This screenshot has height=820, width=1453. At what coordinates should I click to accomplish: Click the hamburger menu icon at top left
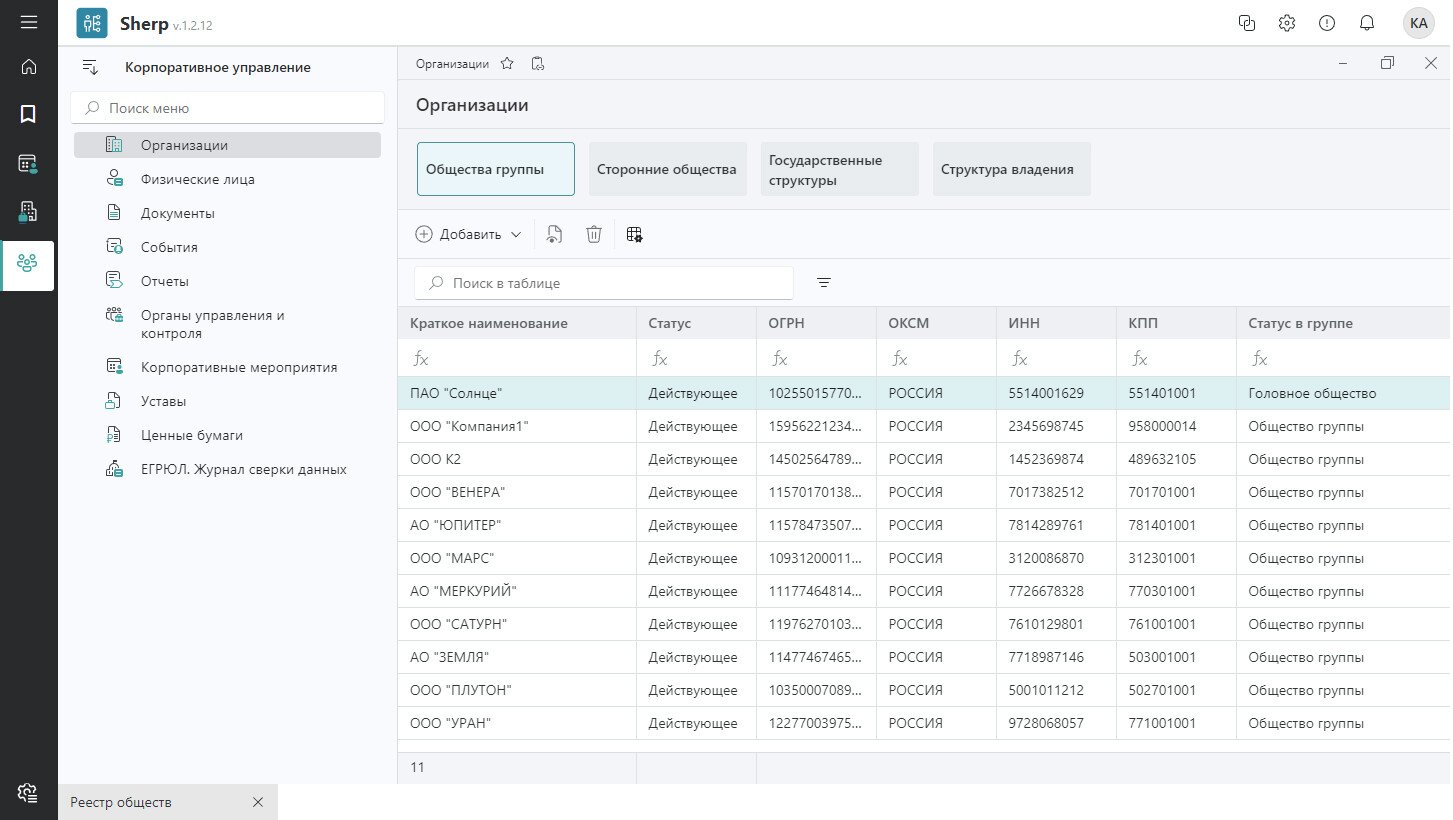coord(28,22)
